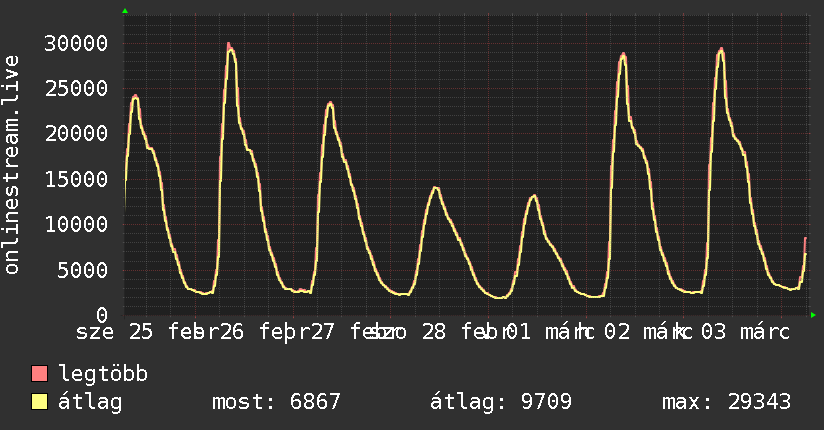This screenshot has width=824, height=430.
Task: Click the átlag: 9709 average value
Action: click(x=501, y=402)
